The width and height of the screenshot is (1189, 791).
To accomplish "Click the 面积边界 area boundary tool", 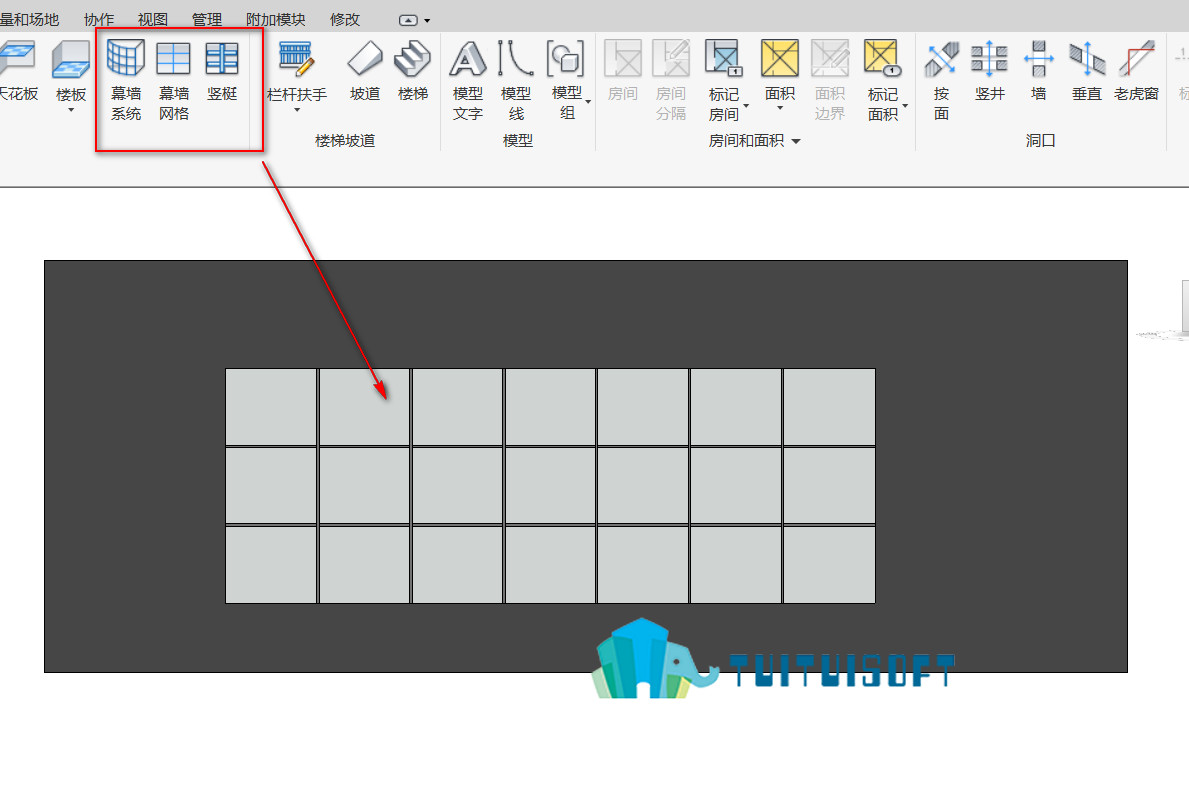I will [830, 80].
